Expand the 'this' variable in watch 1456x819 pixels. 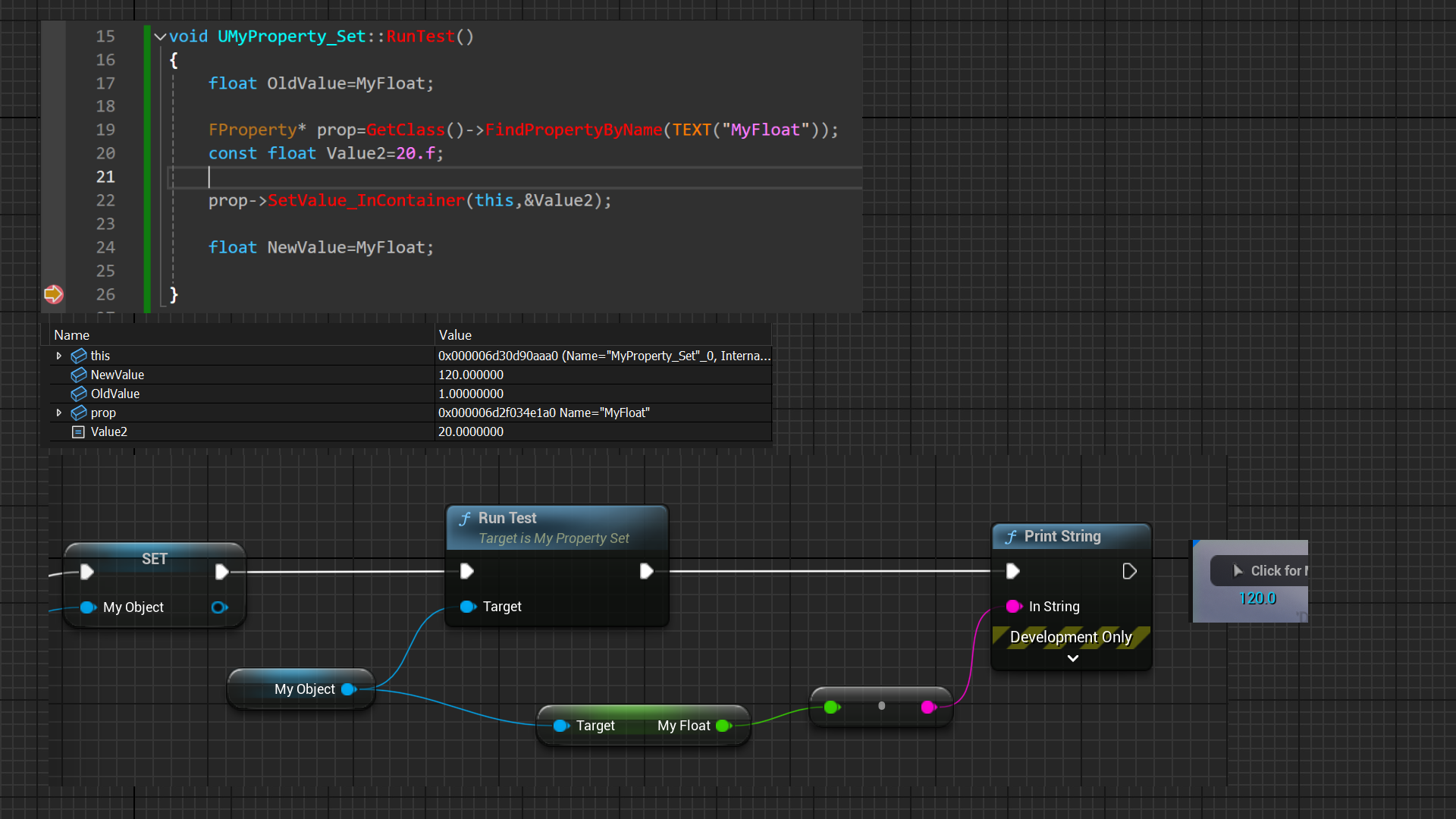[58, 356]
